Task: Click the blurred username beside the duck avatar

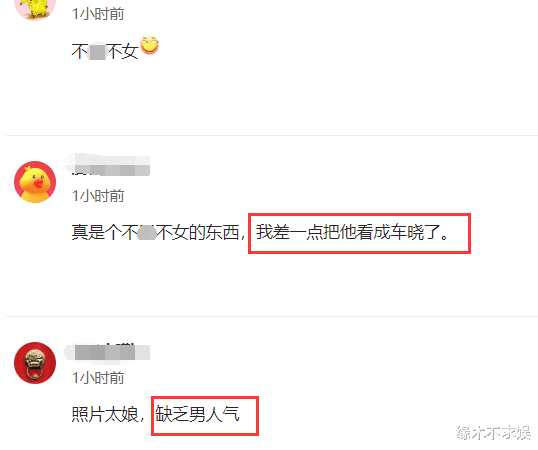Action: point(107,165)
